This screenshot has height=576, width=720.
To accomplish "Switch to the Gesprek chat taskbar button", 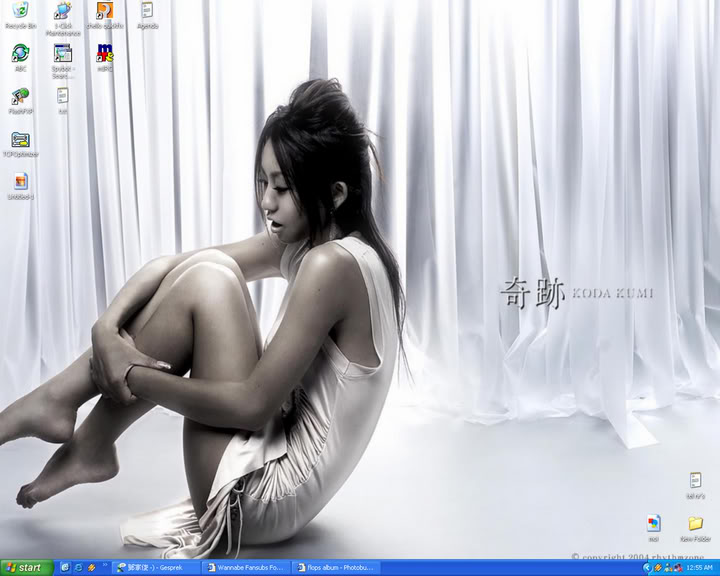I will pos(157,568).
